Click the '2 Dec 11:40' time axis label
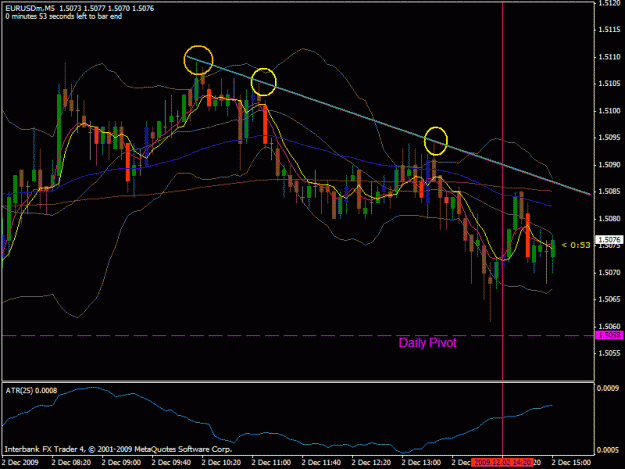 point(321,462)
